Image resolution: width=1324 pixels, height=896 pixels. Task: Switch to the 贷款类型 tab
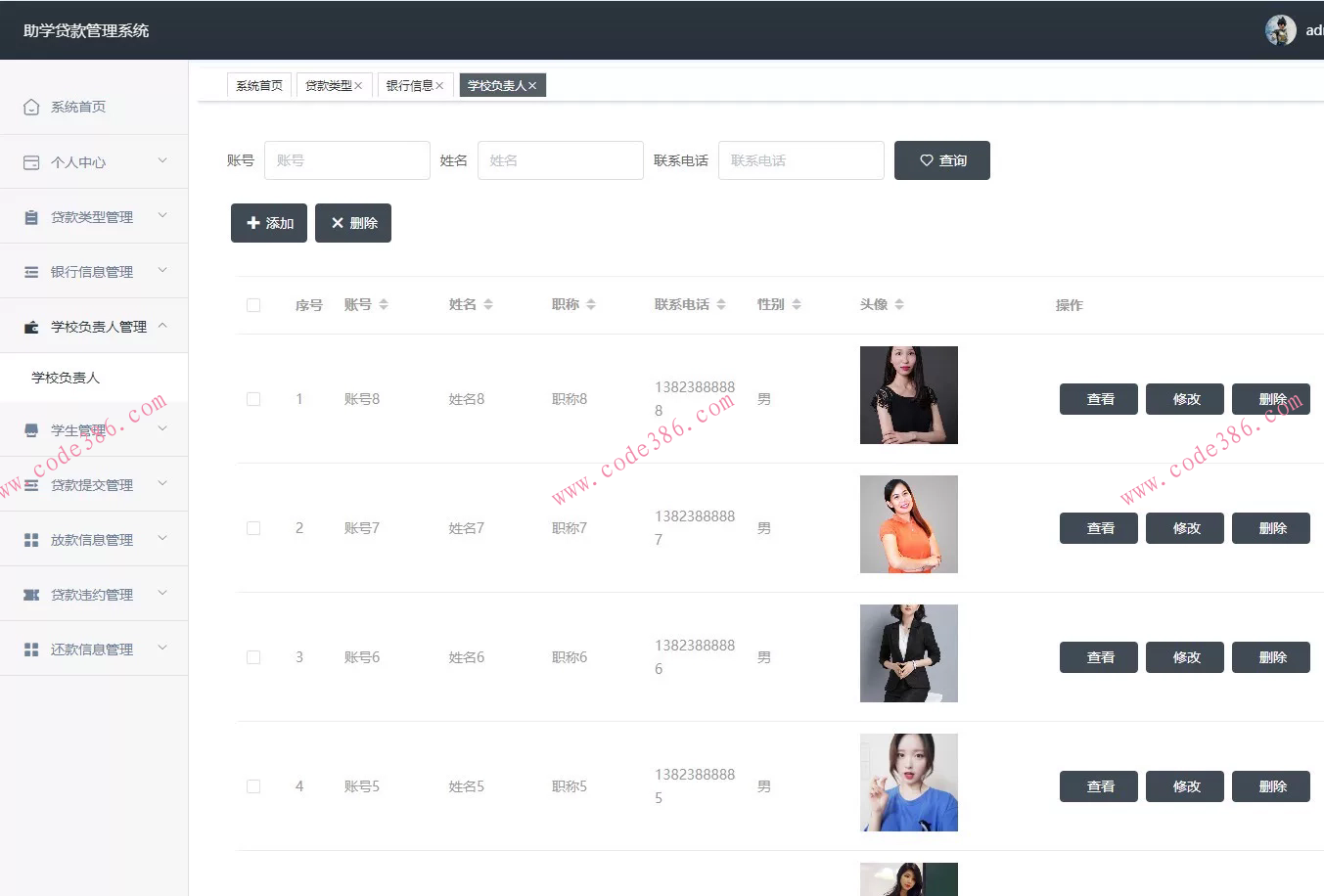click(329, 85)
